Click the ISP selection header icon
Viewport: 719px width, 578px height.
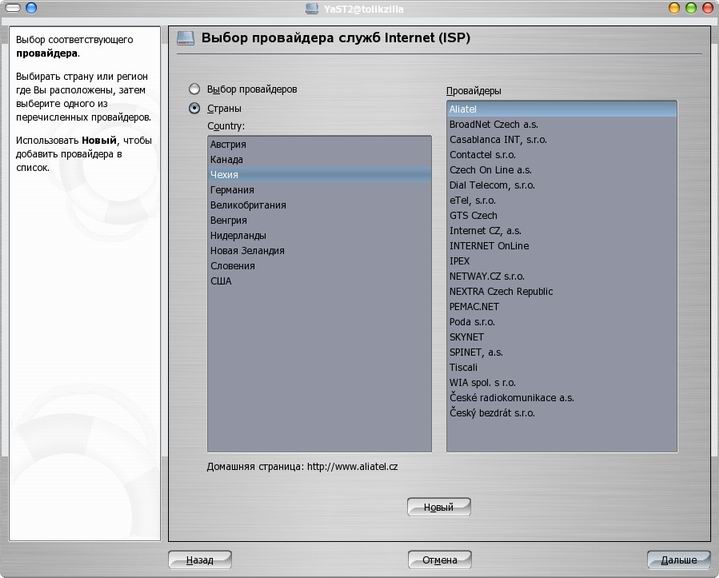click(x=185, y=39)
